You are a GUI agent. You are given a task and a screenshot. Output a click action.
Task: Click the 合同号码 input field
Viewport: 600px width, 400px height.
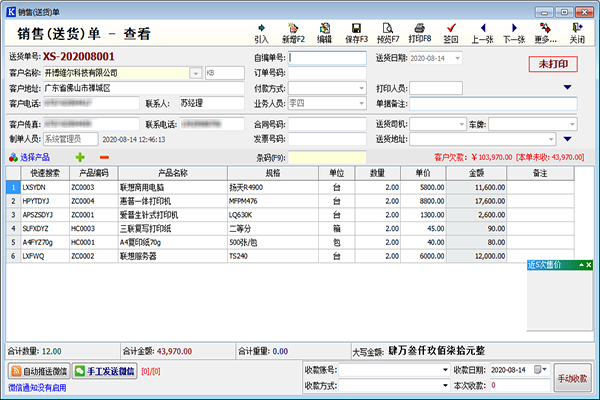327,124
